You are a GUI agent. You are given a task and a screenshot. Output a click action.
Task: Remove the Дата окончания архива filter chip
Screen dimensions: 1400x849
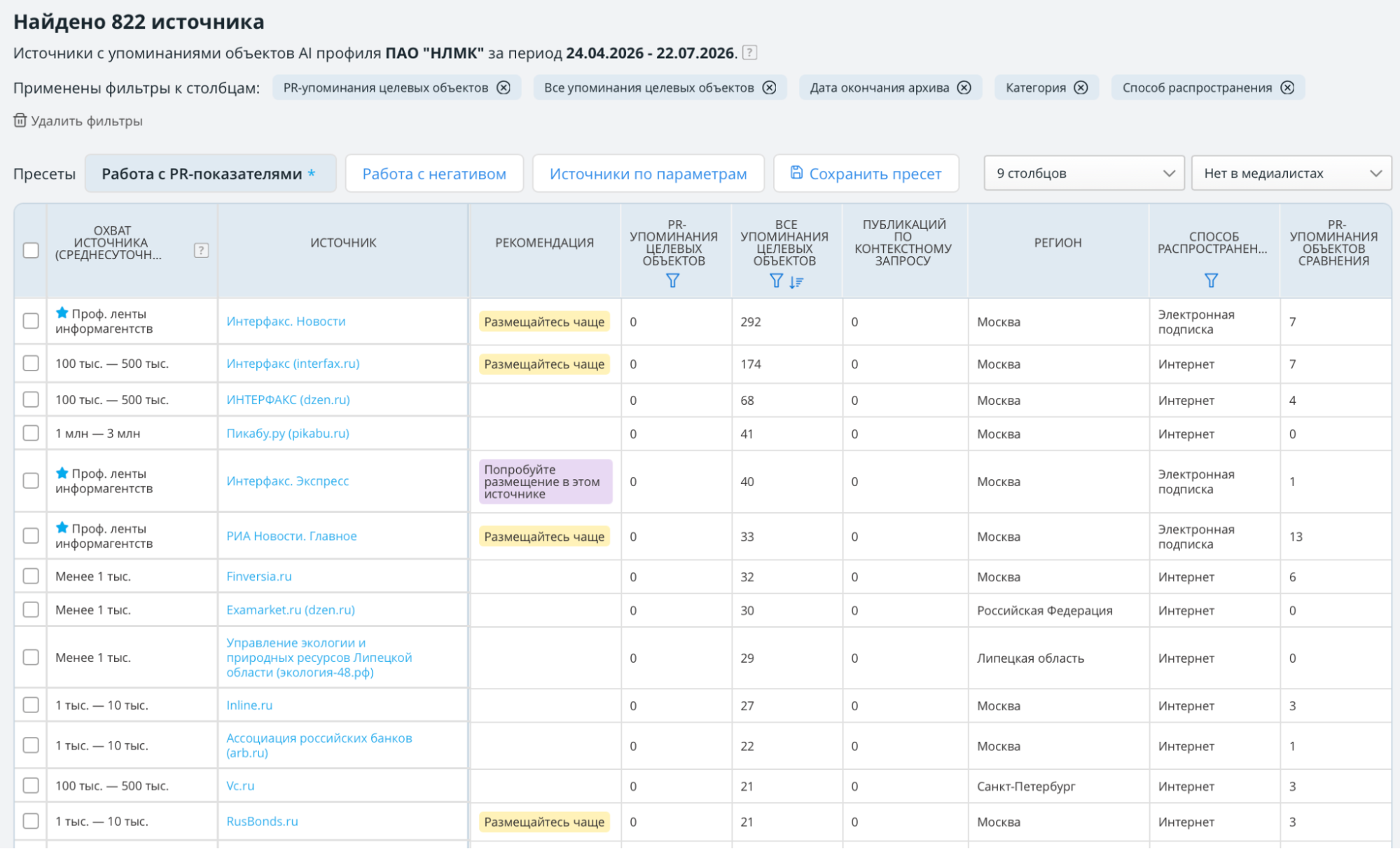964,88
